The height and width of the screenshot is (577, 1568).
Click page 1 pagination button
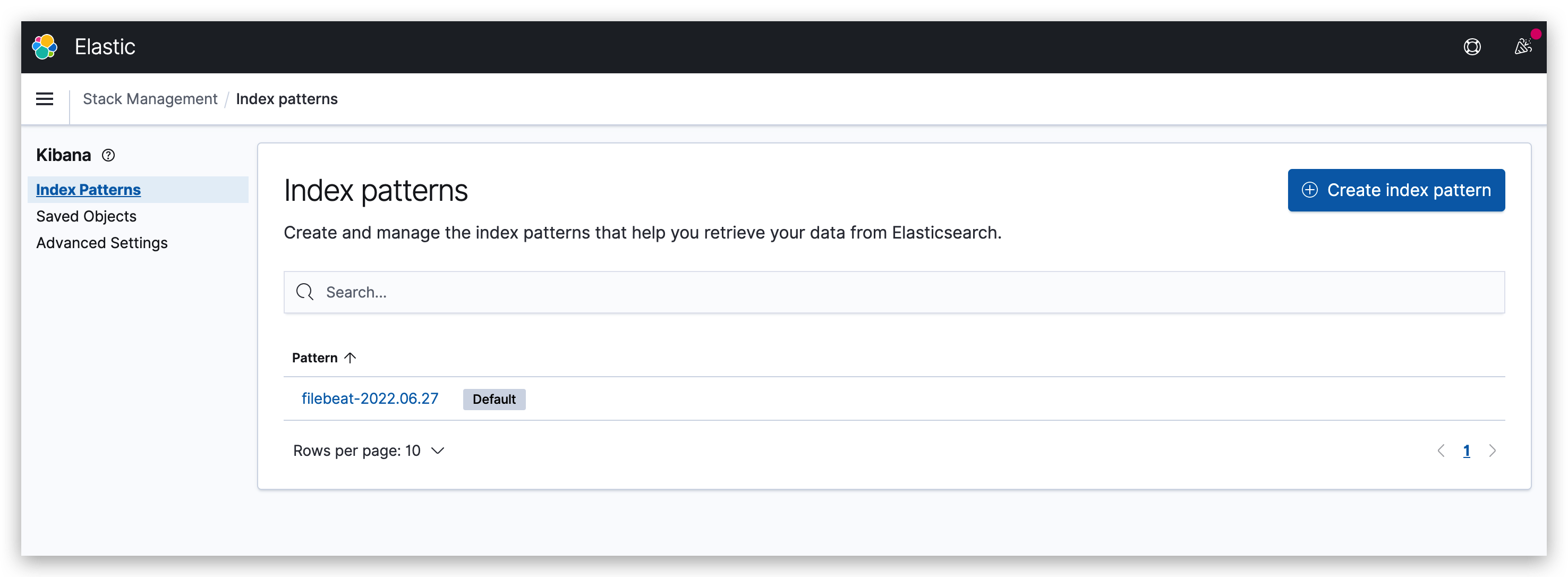pos(1465,450)
